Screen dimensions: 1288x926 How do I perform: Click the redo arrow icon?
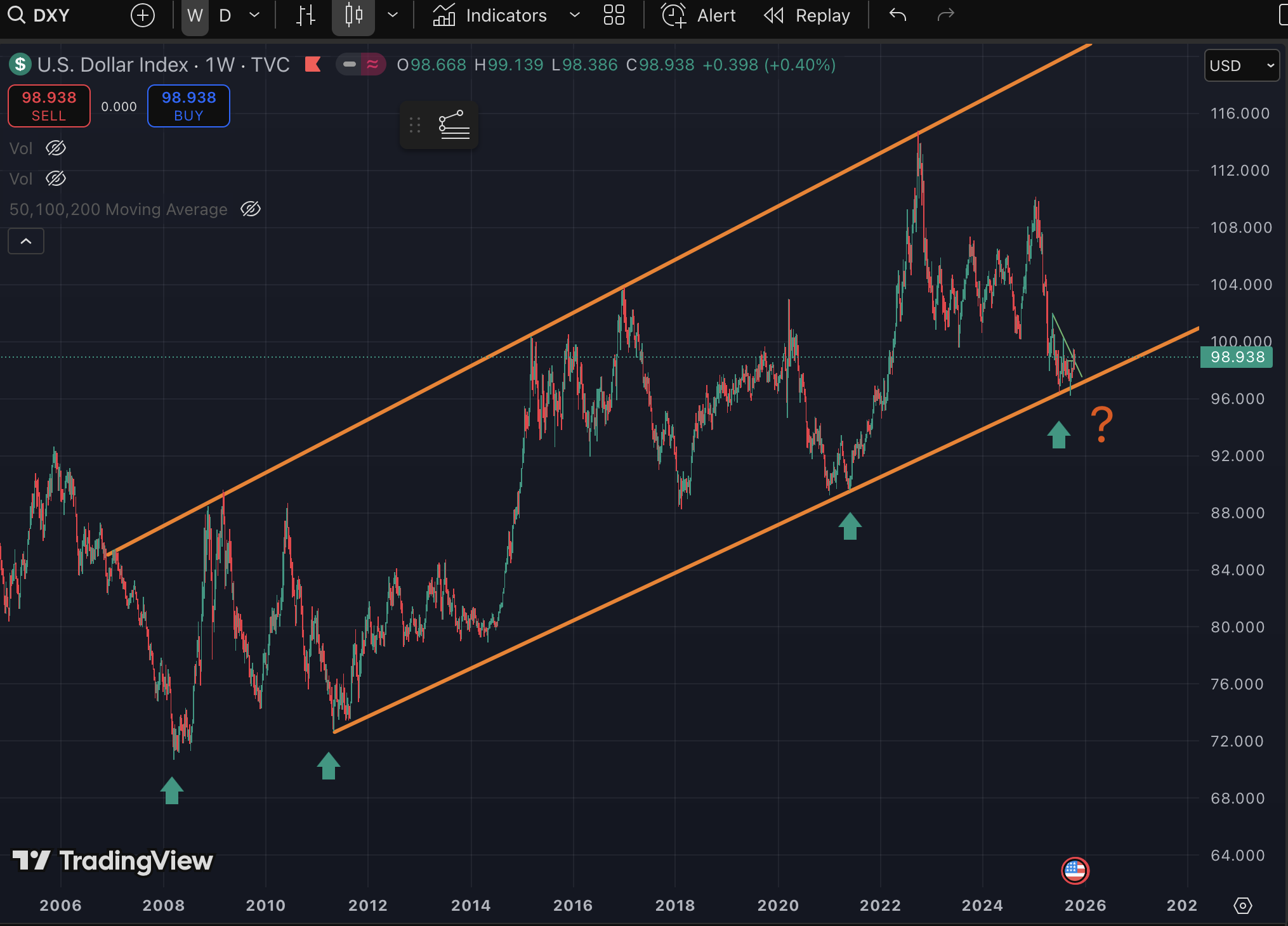(x=945, y=15)
